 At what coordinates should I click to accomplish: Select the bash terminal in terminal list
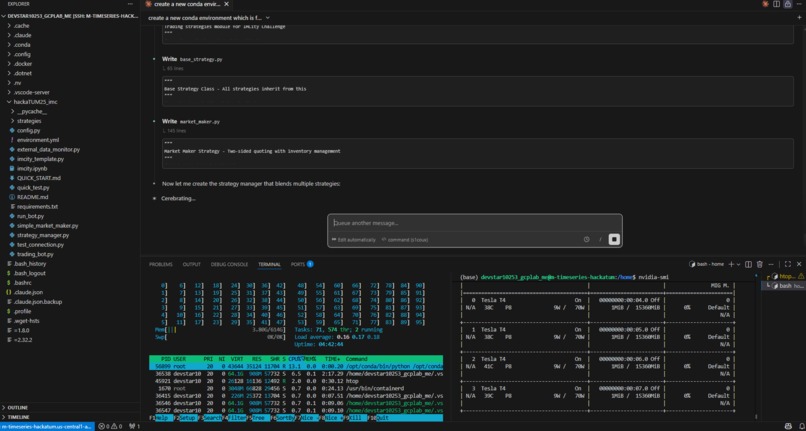tap(783, 285)
